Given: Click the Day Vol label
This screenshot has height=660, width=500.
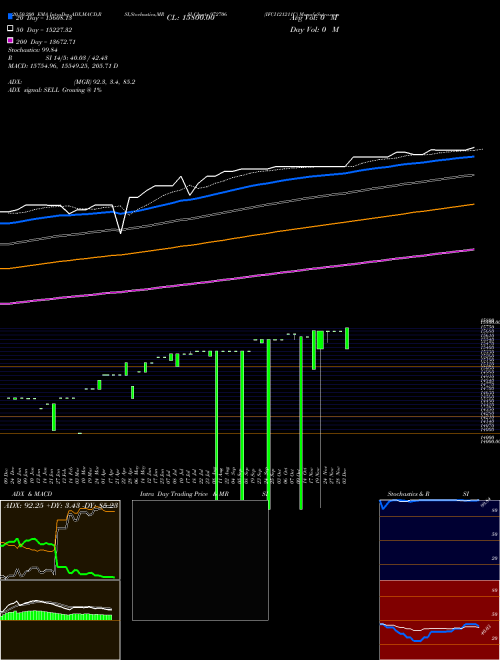Looking at the screenshot, I should [x=314, y=29].
